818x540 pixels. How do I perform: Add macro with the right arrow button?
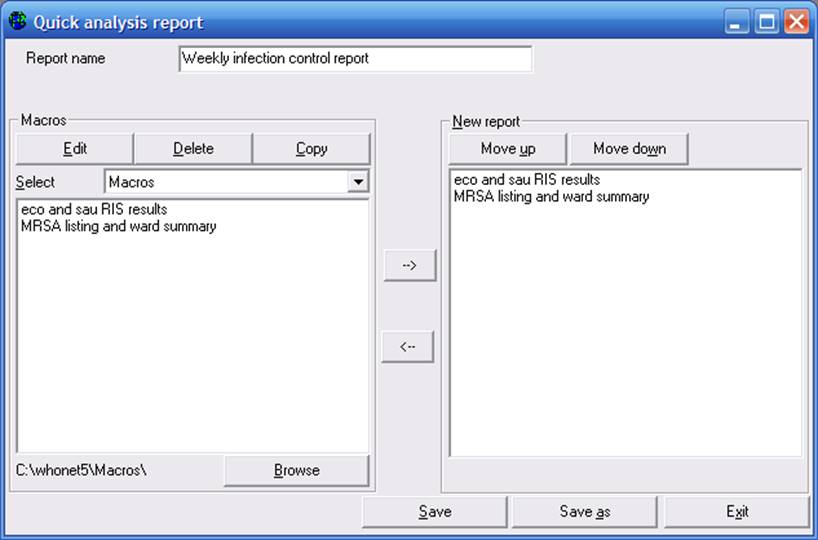(410, 266)
